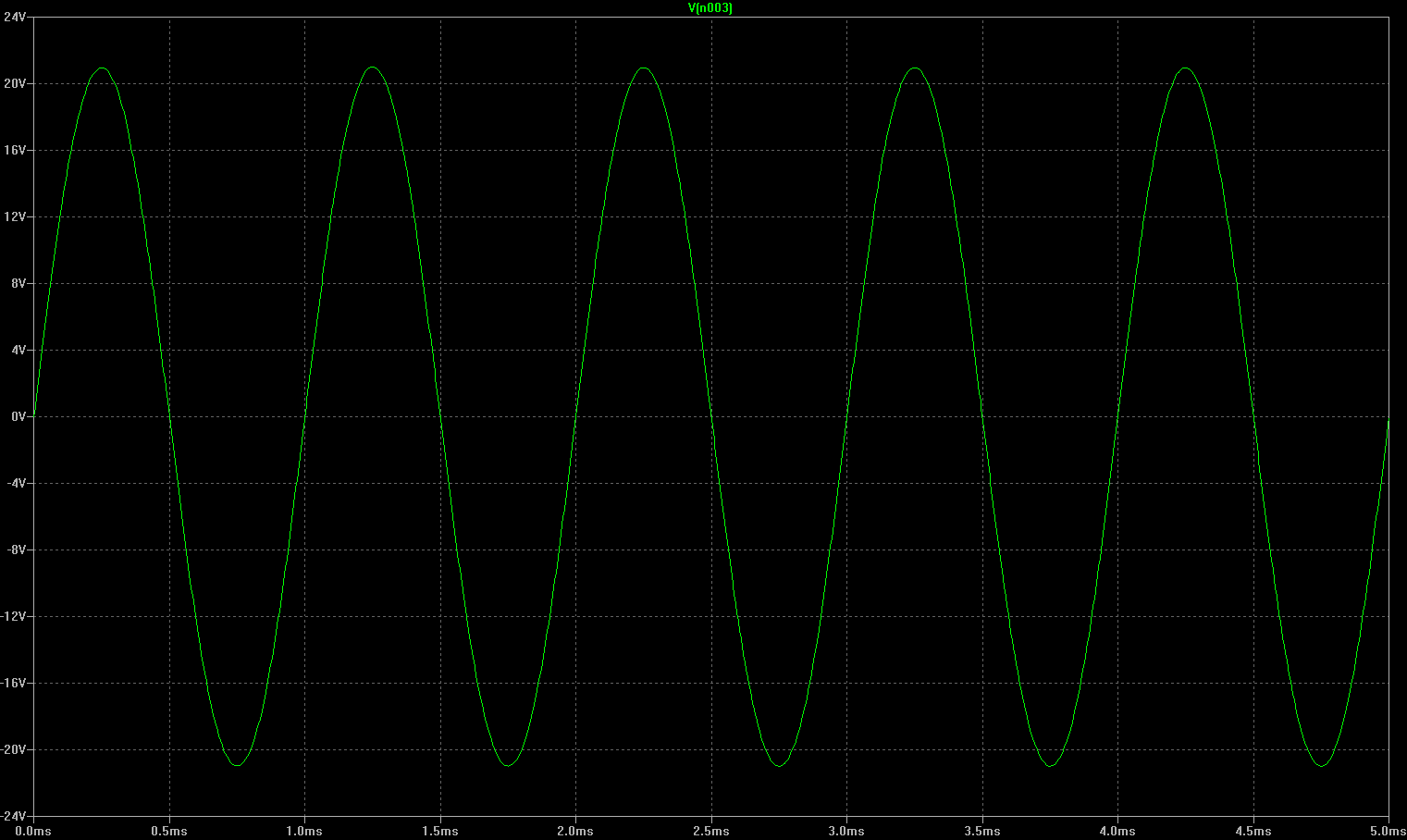
Task: Click the 24V top axis label
Action: (x=15, y=17)
